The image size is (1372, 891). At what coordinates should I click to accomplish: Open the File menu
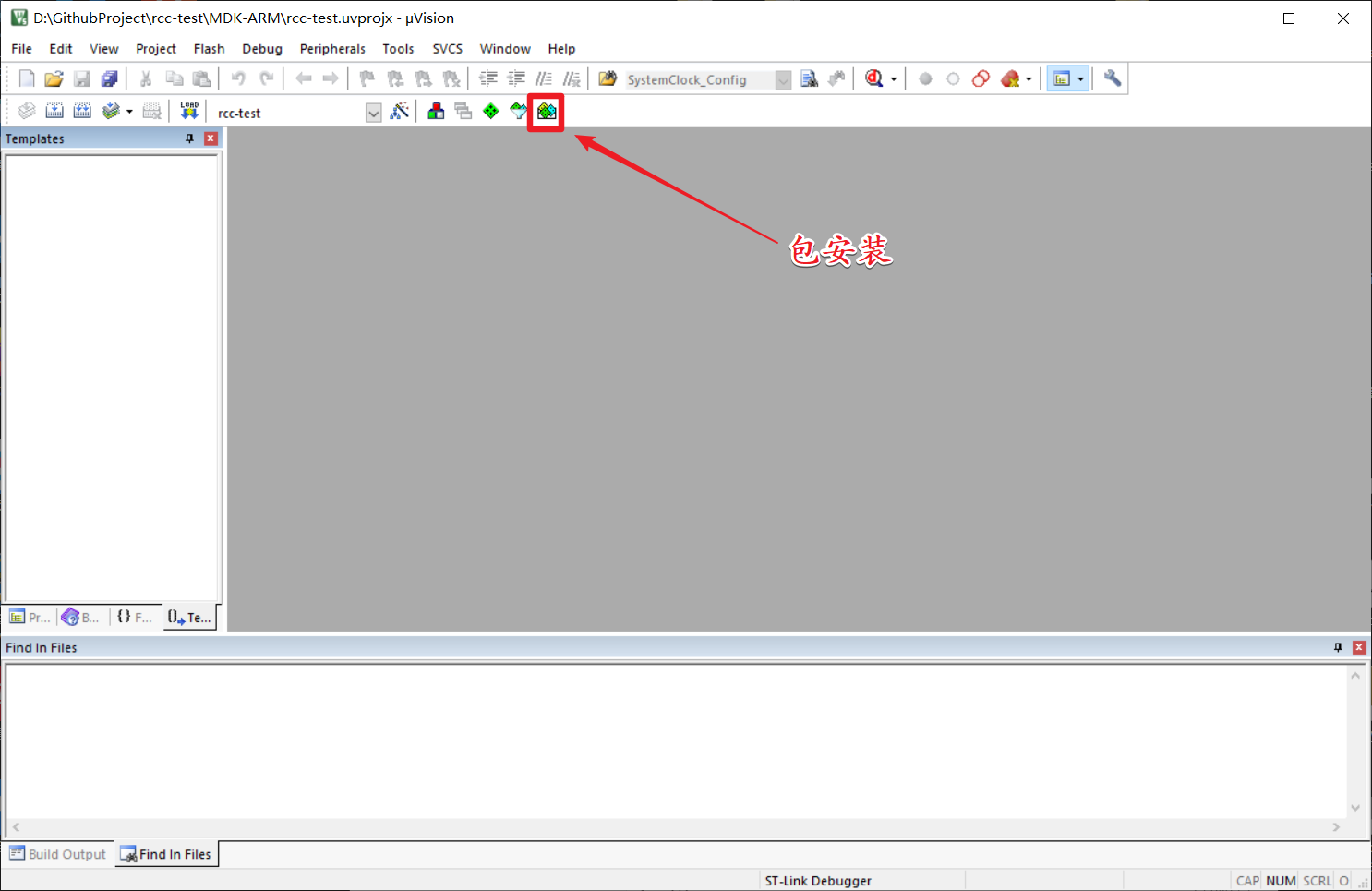pos(21,49)
